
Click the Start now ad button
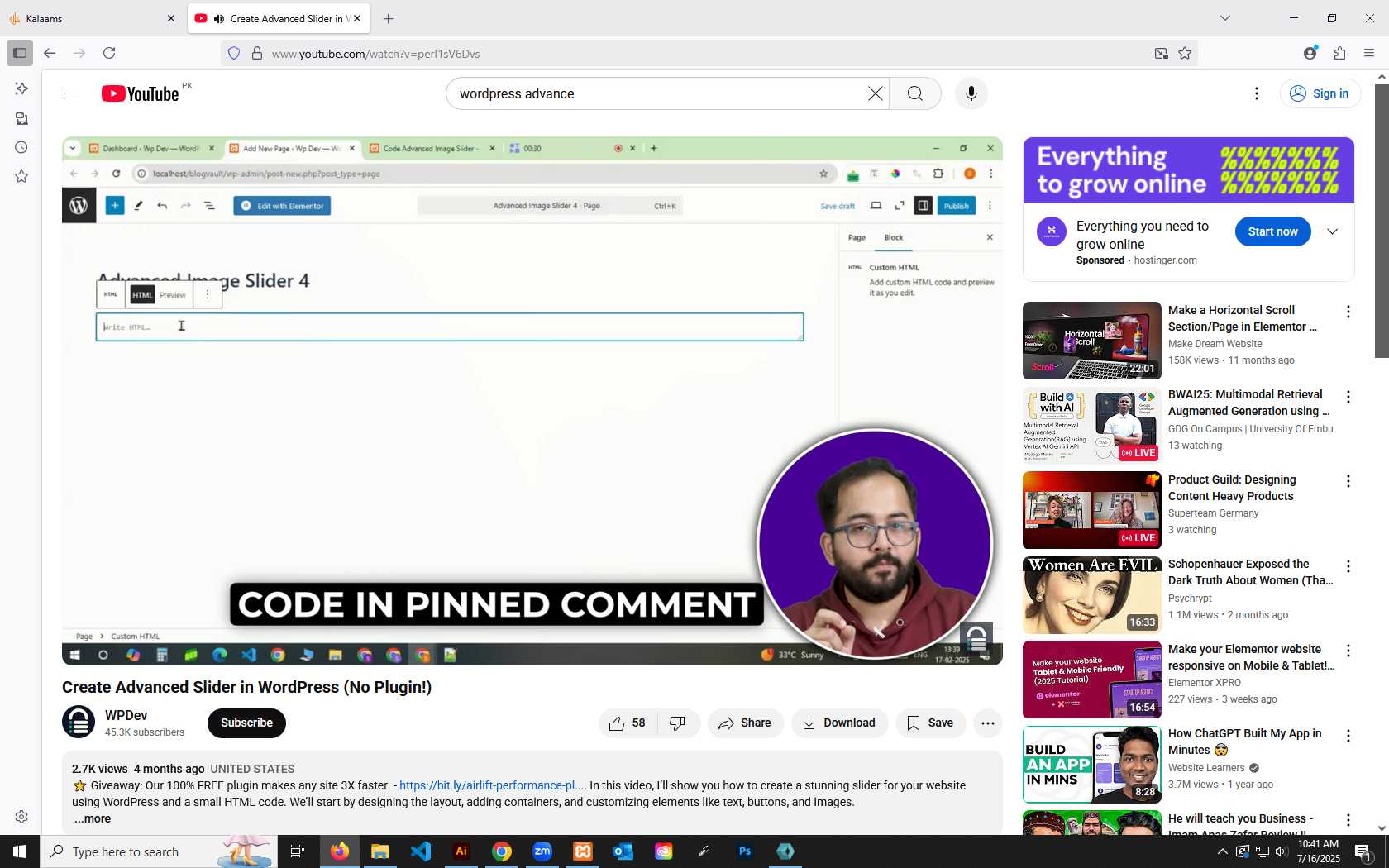coord(1273,231)
